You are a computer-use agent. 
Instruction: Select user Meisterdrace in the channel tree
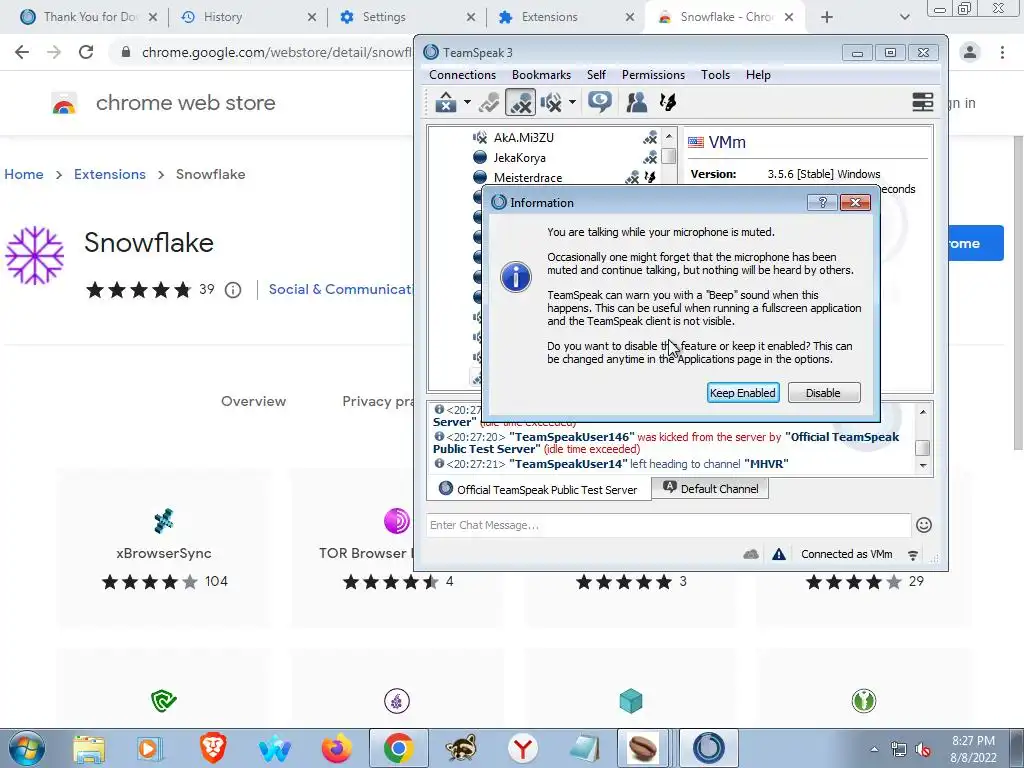pos(528,178)
